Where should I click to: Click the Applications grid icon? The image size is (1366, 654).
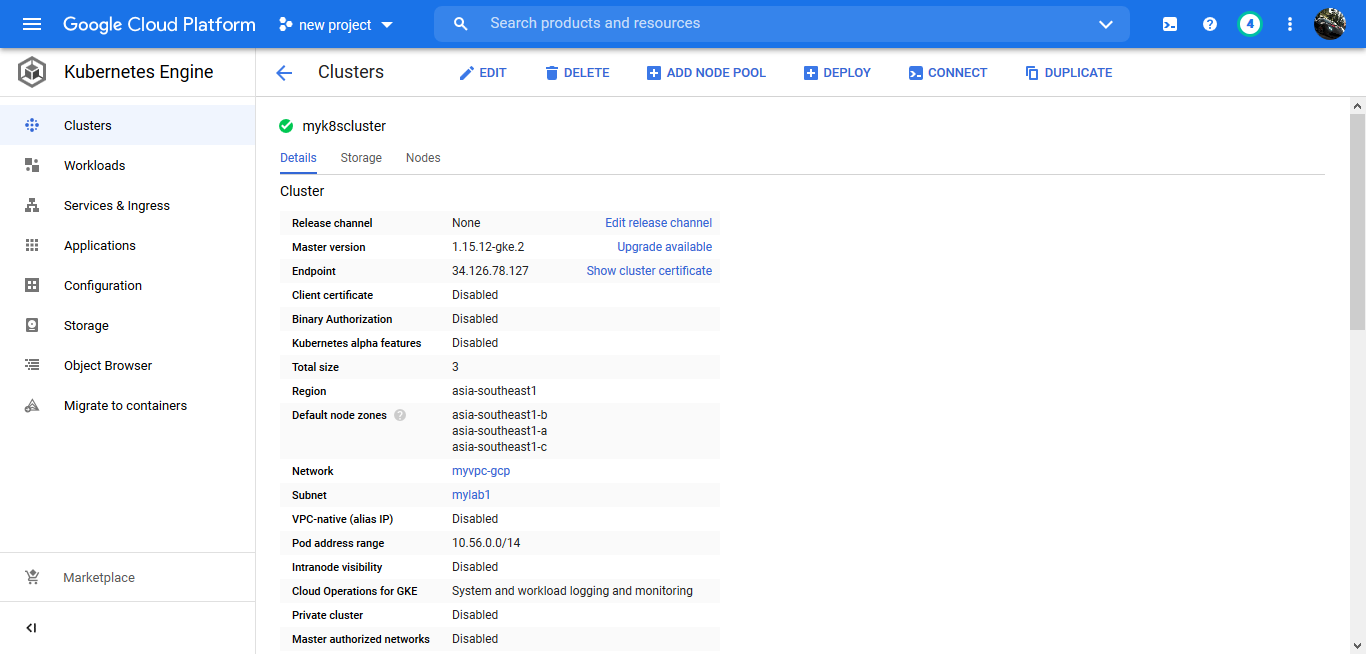point(32,245)
